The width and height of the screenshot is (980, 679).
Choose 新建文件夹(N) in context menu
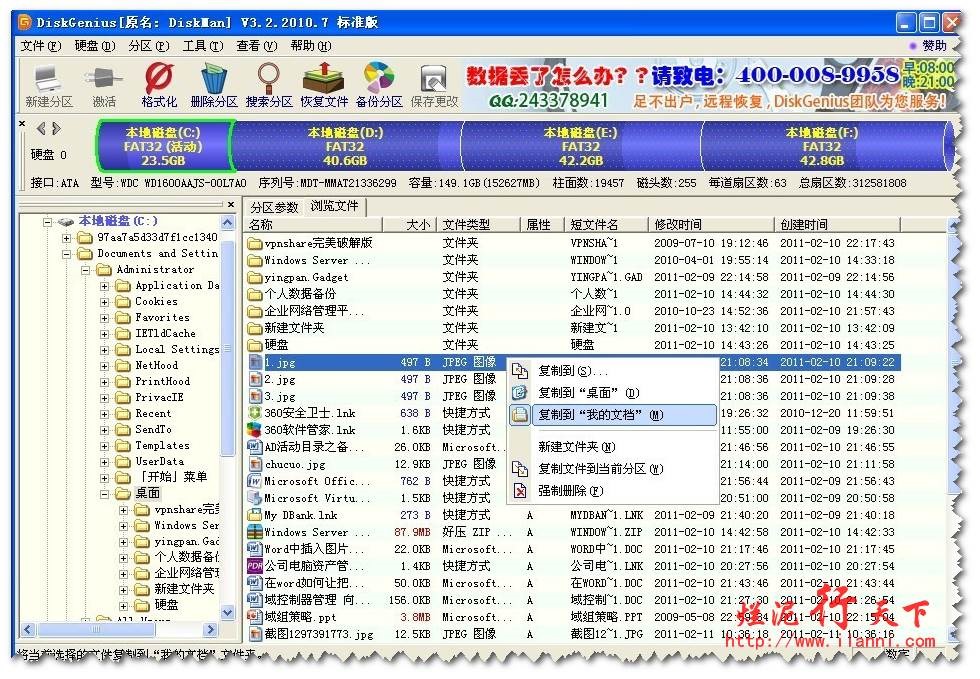pos(612,447)
